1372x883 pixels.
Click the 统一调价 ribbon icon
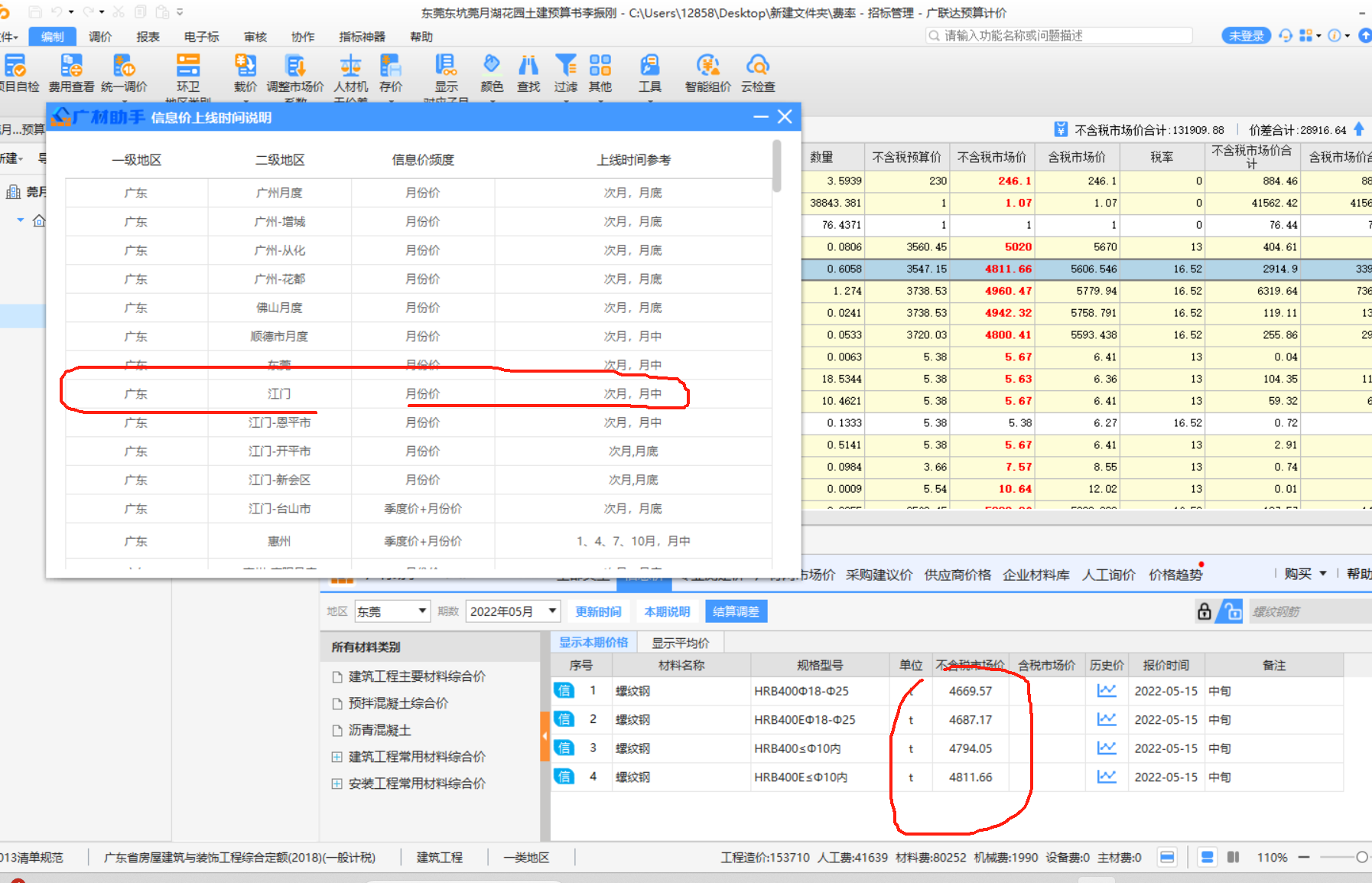pos(124,73)
